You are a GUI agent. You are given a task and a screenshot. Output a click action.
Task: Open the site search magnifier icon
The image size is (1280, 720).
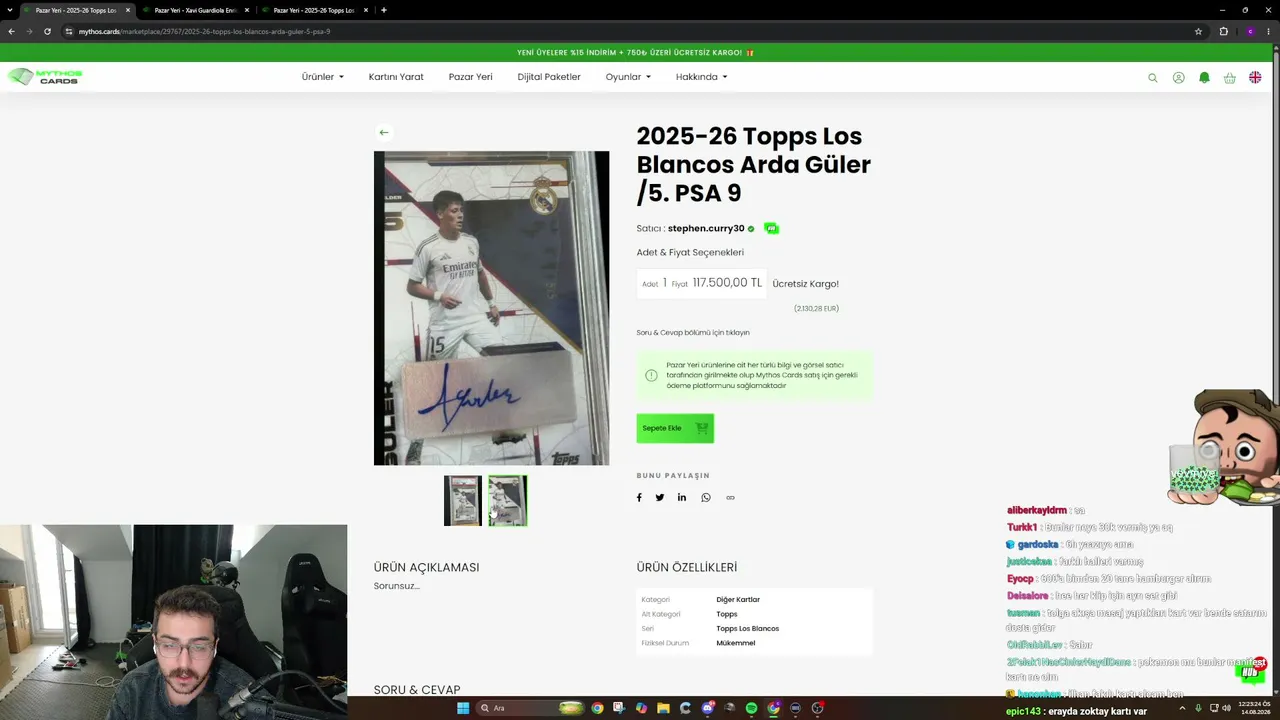pyautogui.click(x=1152, y=78)
